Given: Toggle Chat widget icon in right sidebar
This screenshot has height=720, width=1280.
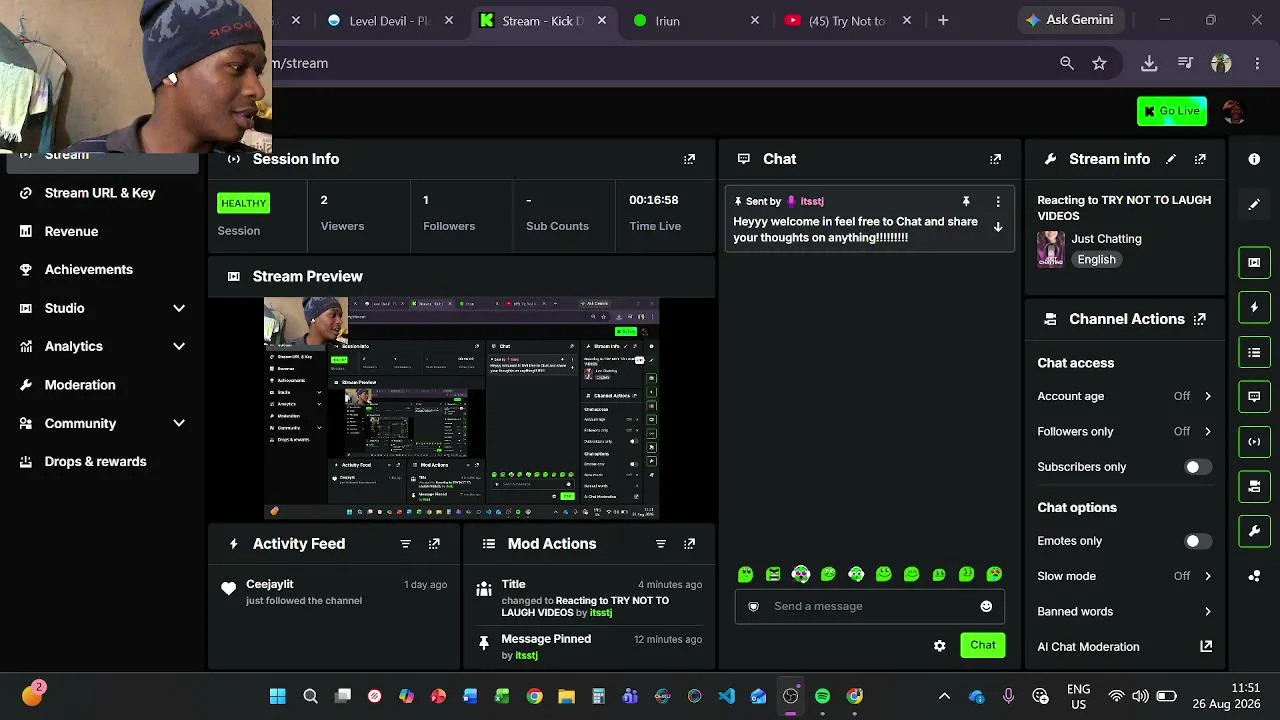Looking at the screenshot, I should tap(1254, 397).
